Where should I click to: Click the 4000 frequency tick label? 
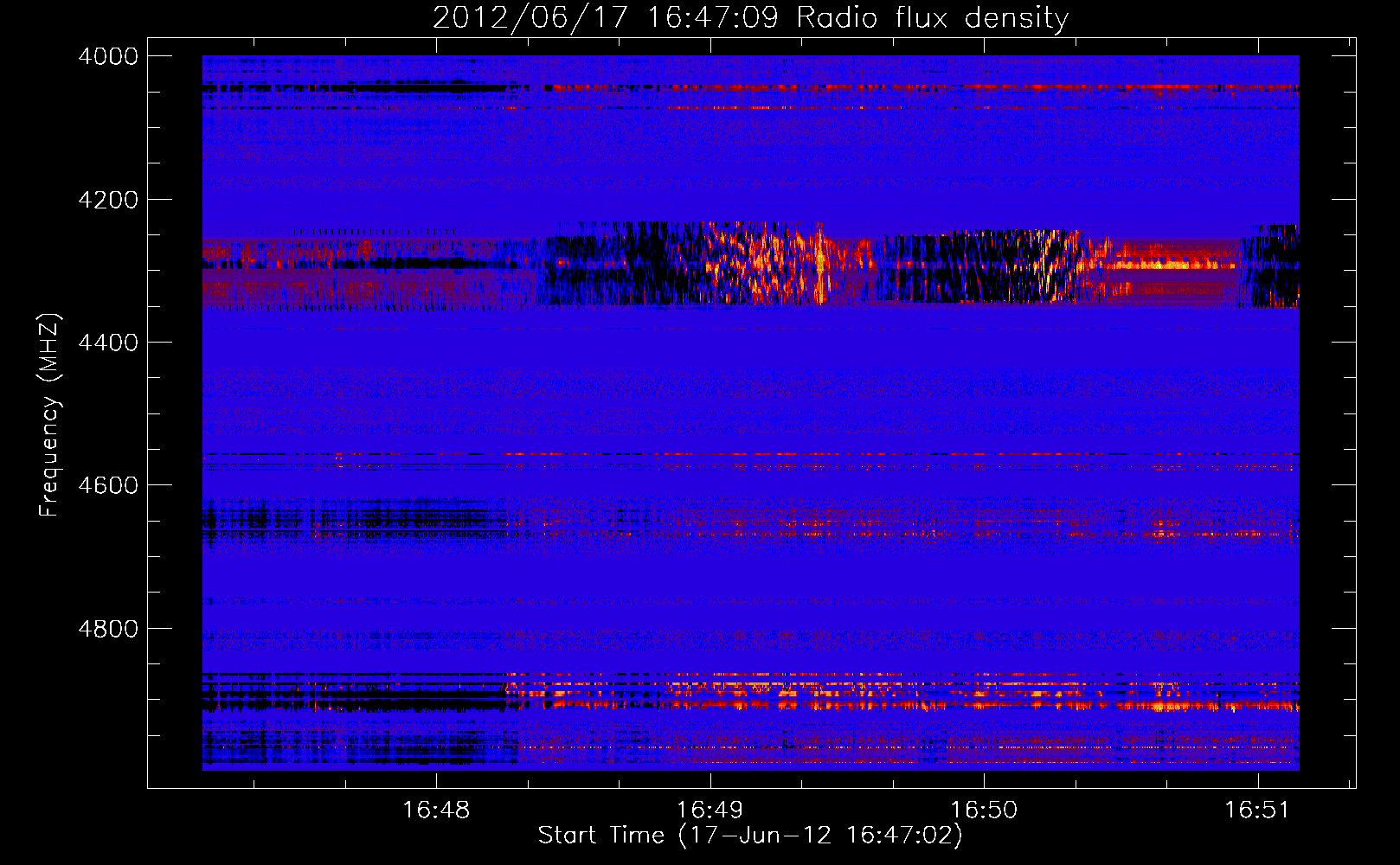click(108, 56)
